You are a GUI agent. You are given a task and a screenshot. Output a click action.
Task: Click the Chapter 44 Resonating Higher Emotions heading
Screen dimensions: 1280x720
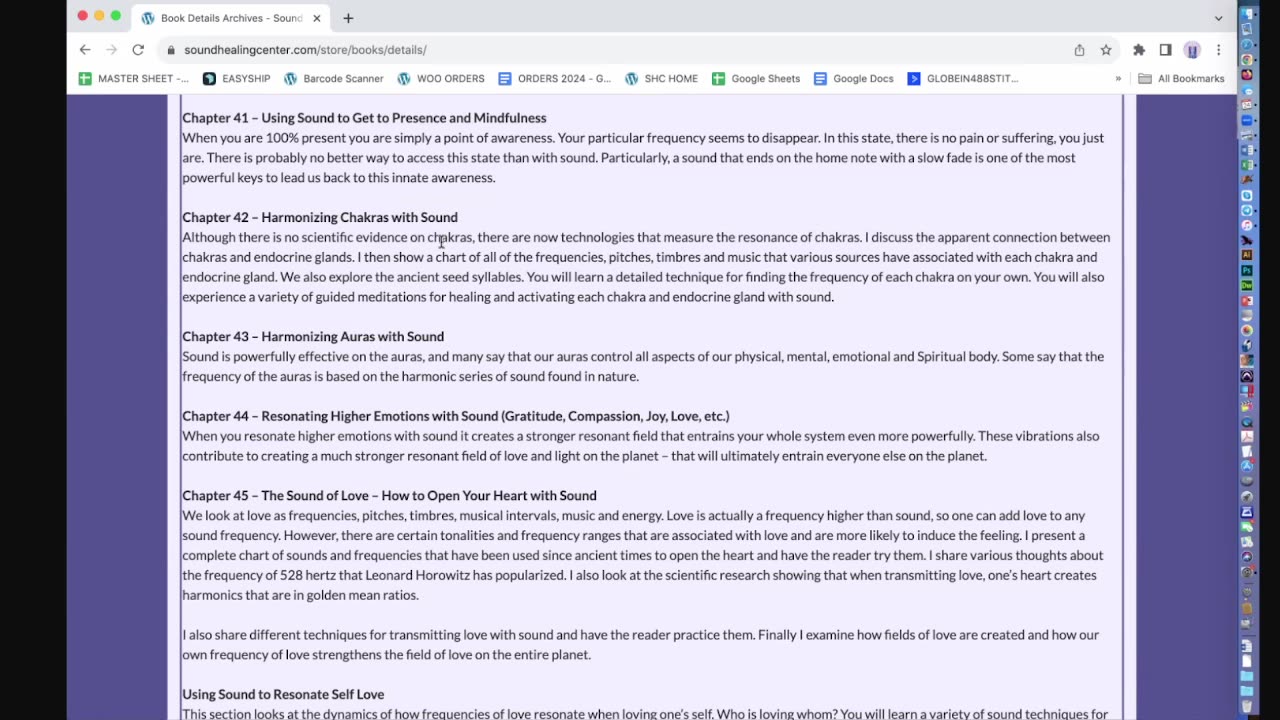(x=456, y=416)
